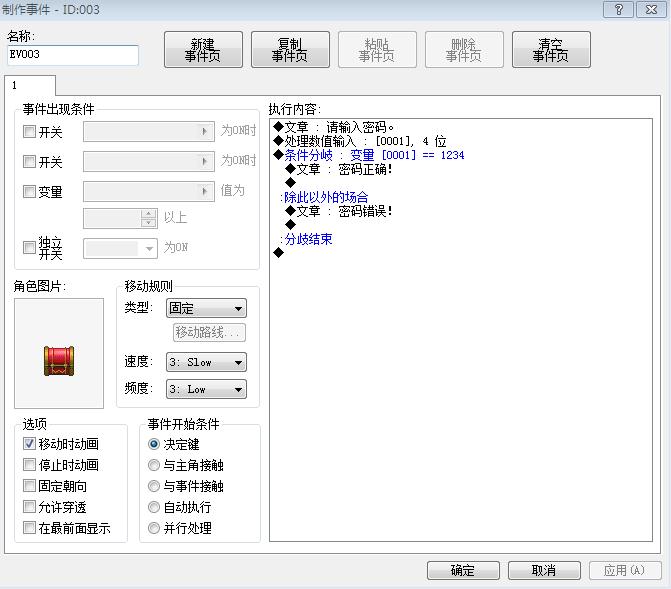The width and height of the screenshot is (671, 589).
Task: Open the second 开关 selector field
Action: 148,161
